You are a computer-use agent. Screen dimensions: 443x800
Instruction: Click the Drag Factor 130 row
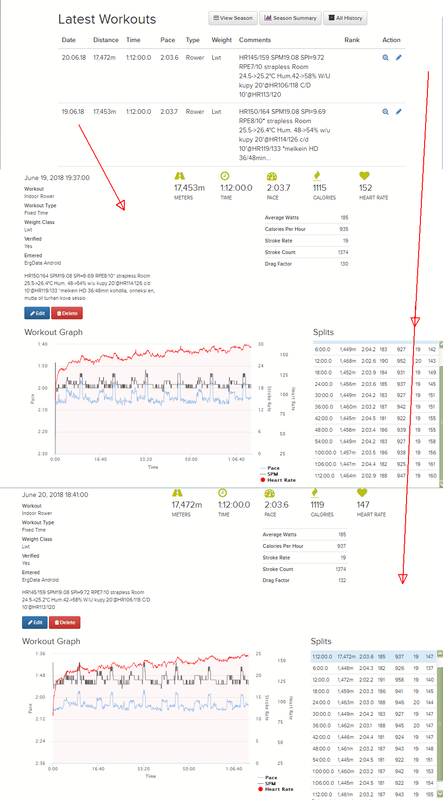tap(307, 264)
